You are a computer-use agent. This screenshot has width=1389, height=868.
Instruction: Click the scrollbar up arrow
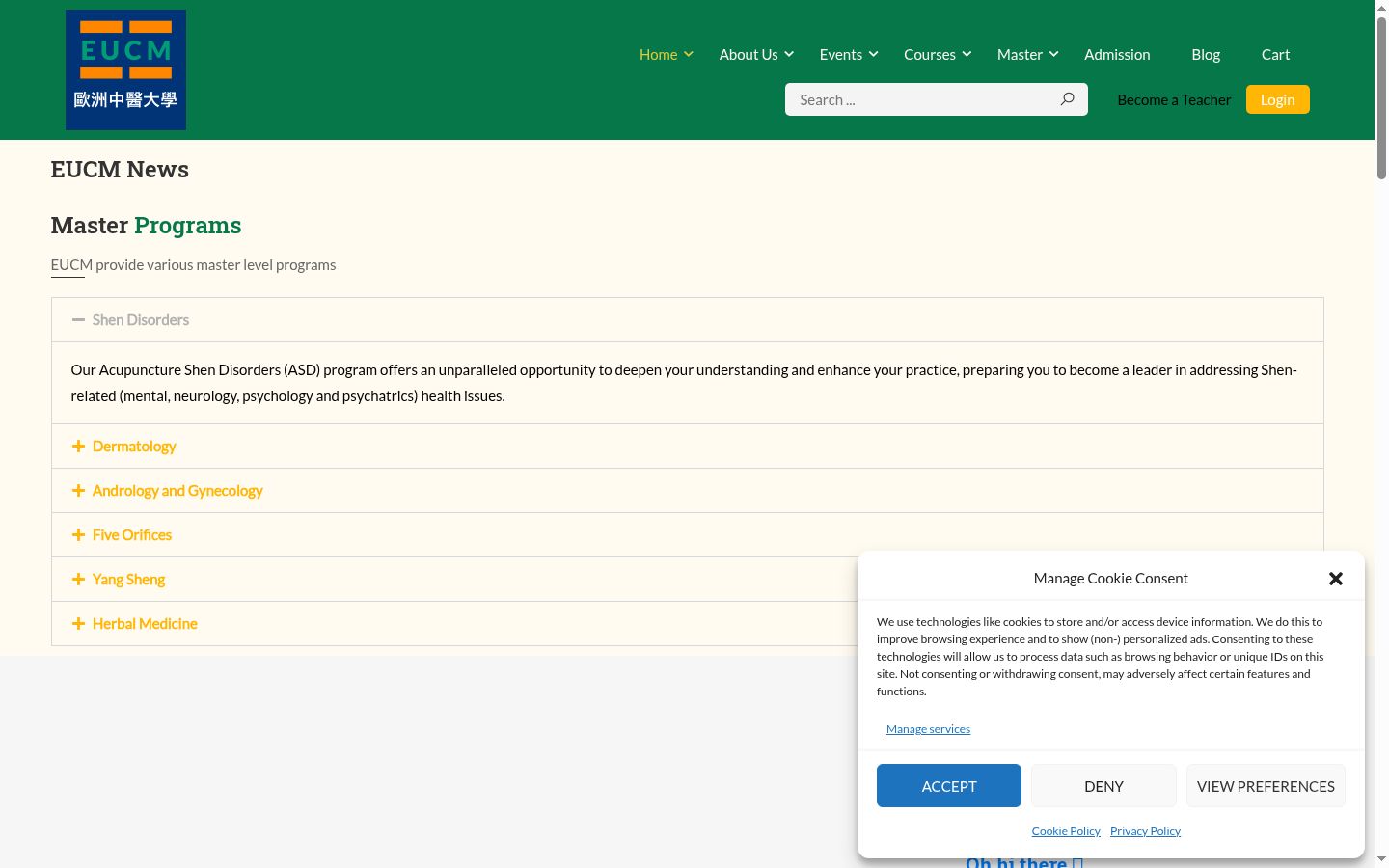(x=1381, y=7)
